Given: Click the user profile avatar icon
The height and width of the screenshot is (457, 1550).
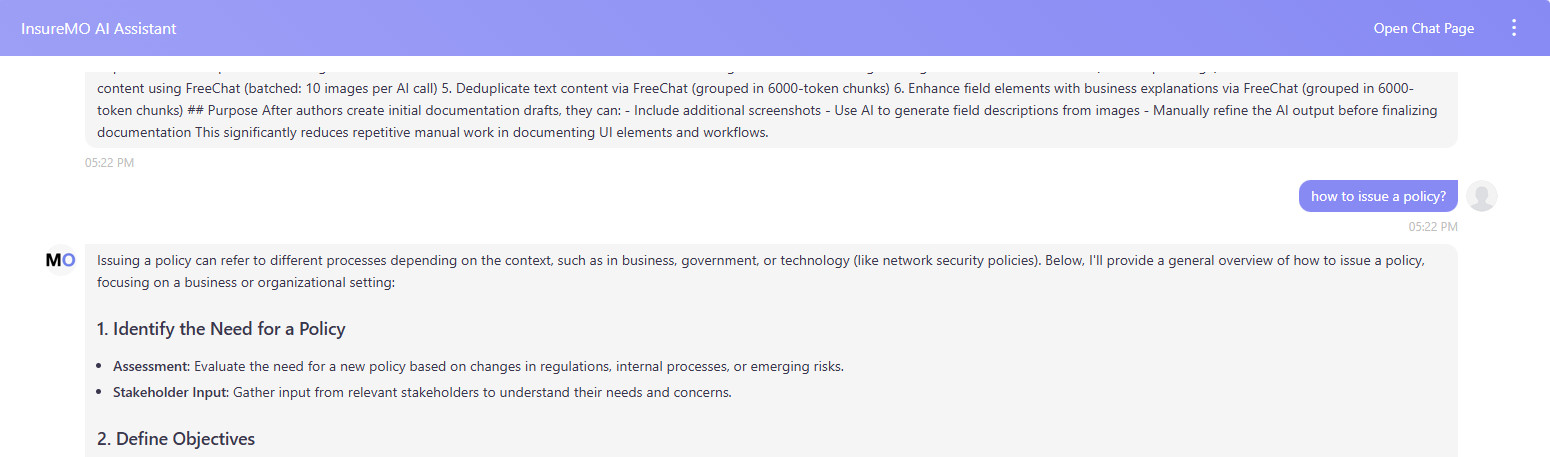Looking at the screenshot, I should pyautogui.click(x=1481, y=196).
